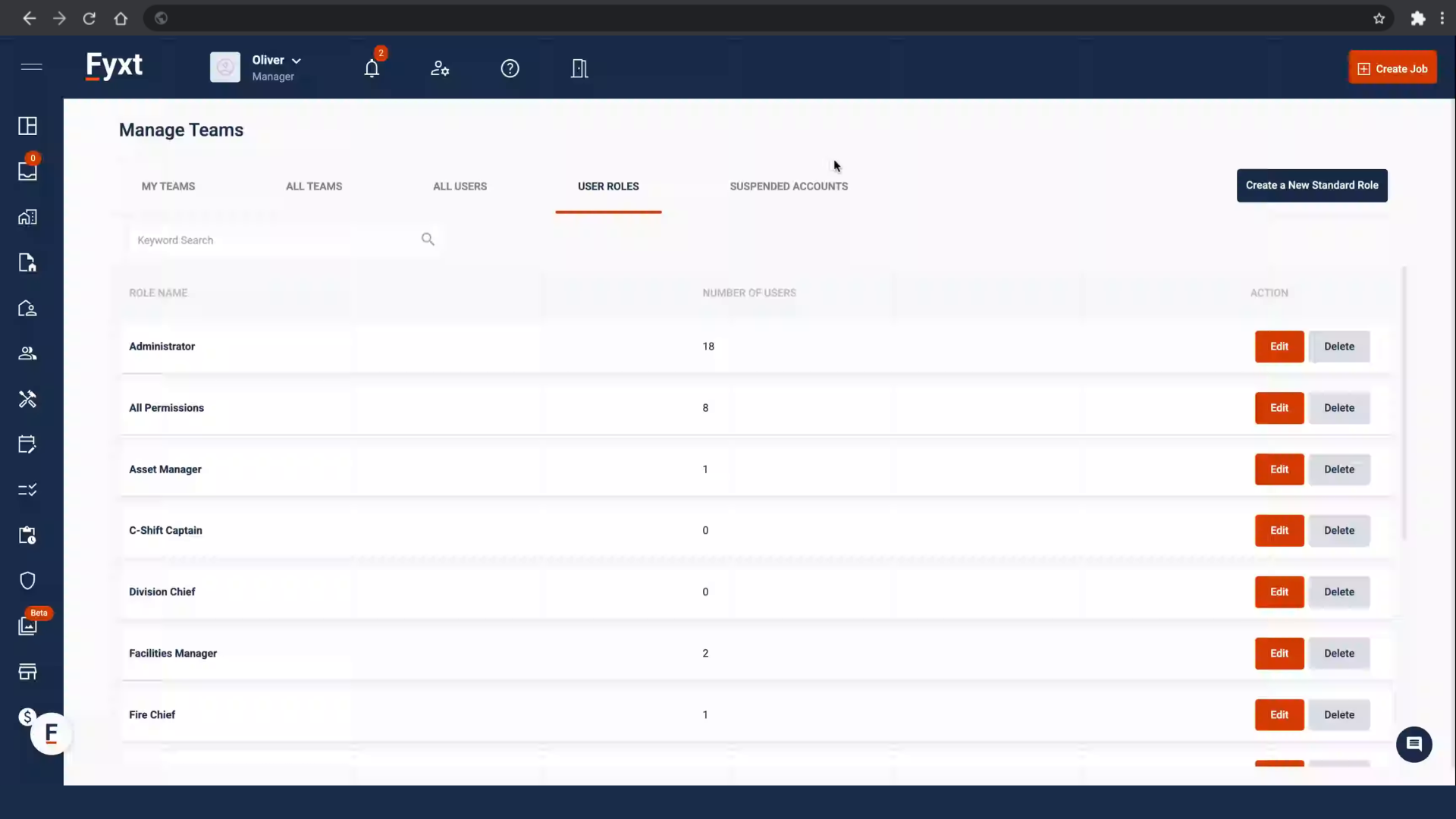Switch to the All Users tab
The image size is (1456, 819).
[460, 187]
